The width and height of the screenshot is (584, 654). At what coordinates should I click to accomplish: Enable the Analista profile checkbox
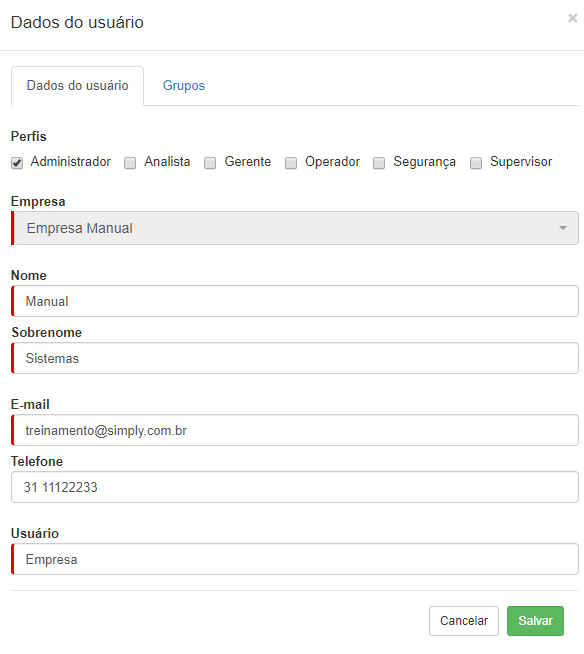pos(130,163)
